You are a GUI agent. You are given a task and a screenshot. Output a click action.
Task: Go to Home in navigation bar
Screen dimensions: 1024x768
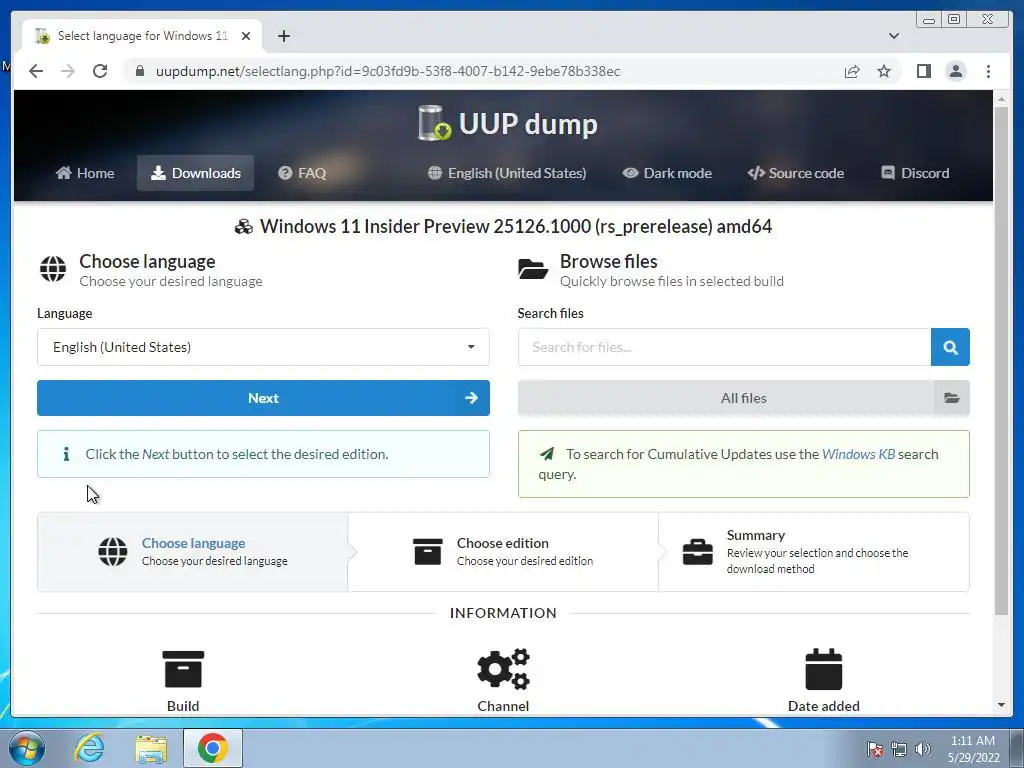point(85,173)
